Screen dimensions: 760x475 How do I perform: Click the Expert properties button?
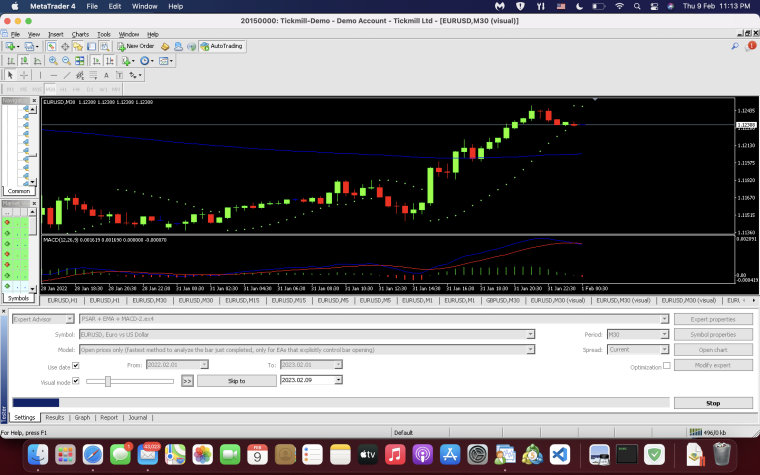713,319
